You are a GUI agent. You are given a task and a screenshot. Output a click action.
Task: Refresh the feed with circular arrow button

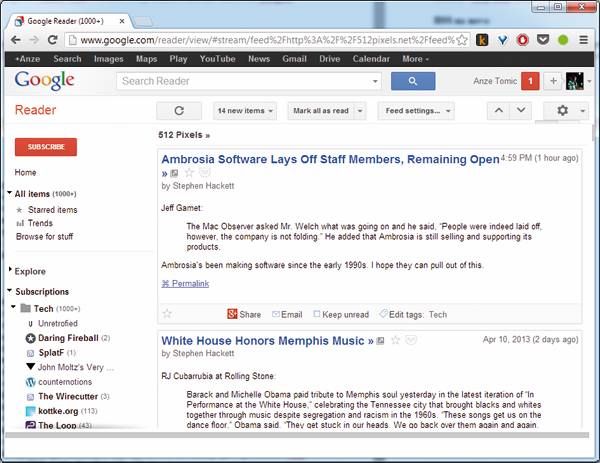[x=179, y=111]
